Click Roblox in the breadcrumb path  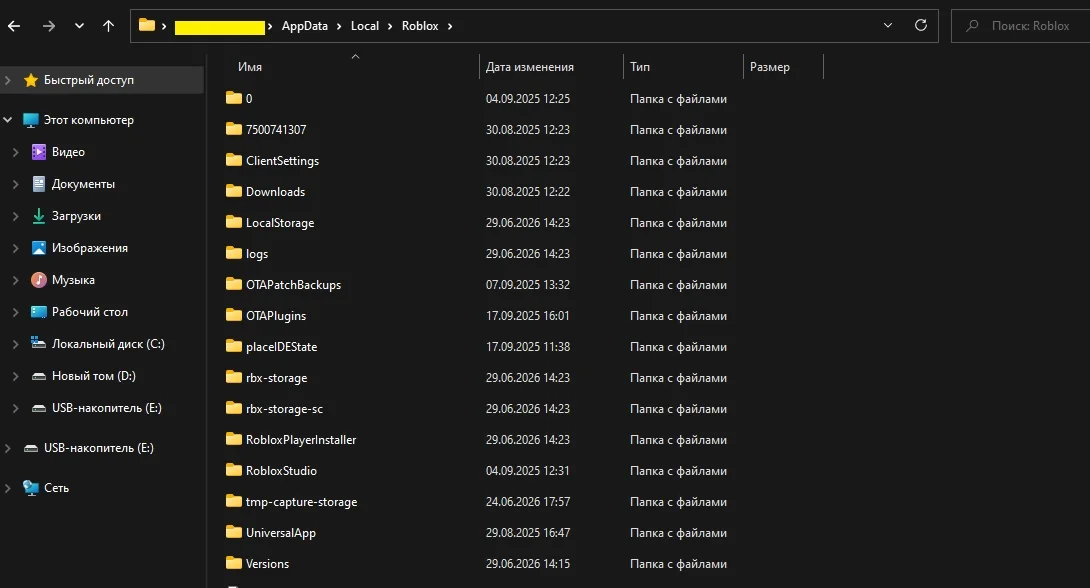pyautogui.click(x=420, y=26)
